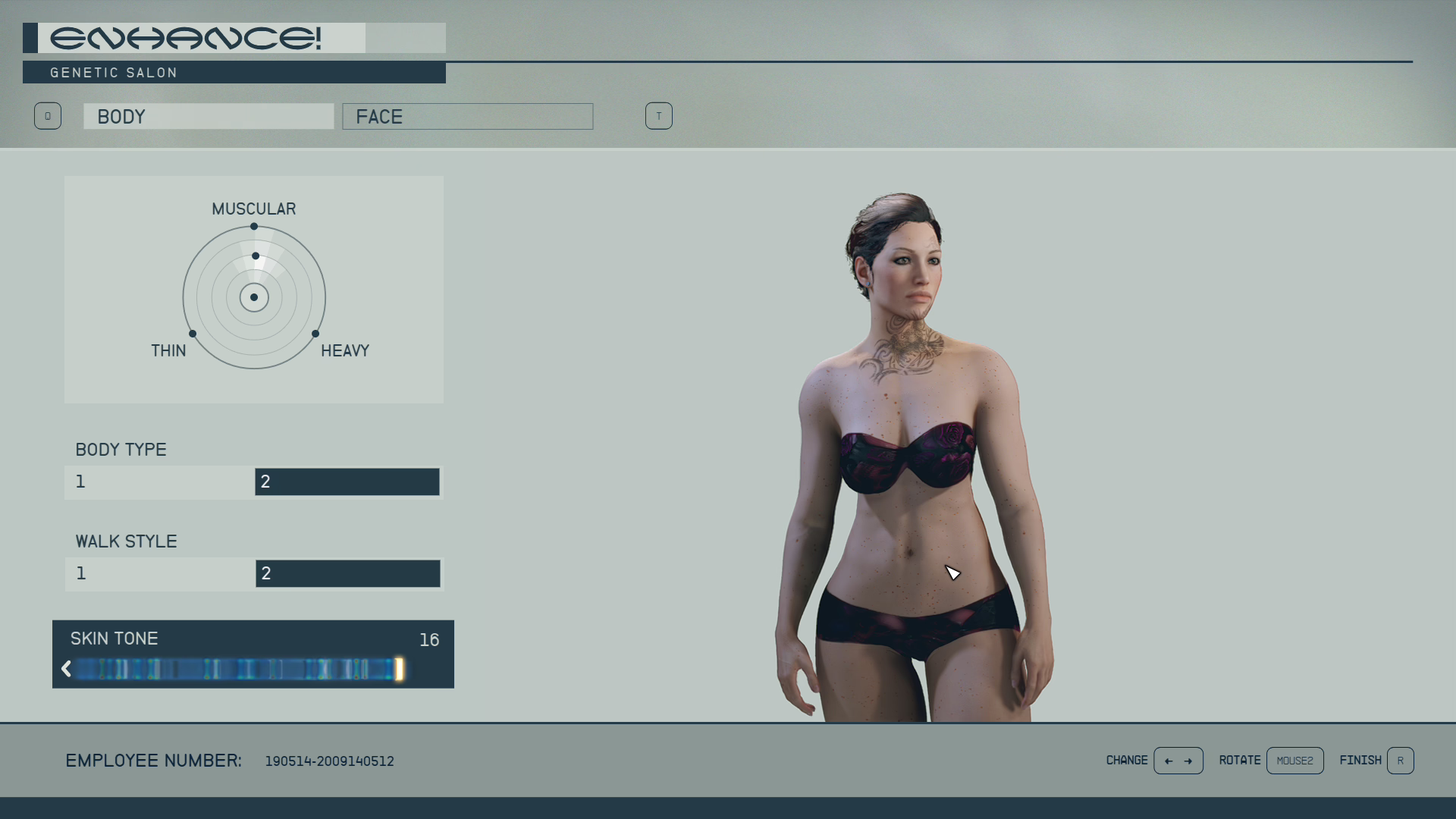
Task: Click the Skin Tone left arrow
Action: (x=66, y=669)
